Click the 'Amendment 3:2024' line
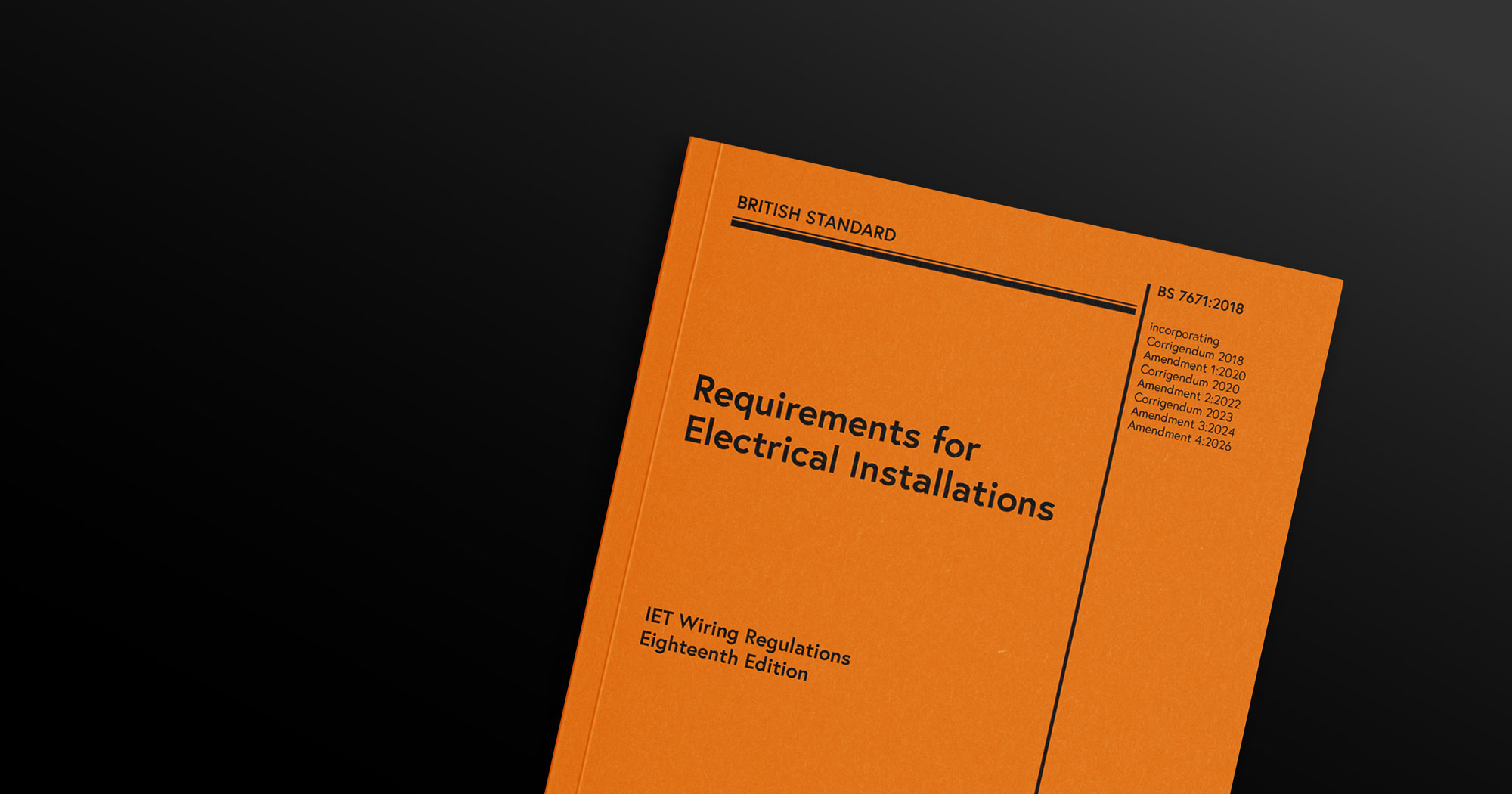The height and width of the screenshot is (794, 1512). [1182, 422]
